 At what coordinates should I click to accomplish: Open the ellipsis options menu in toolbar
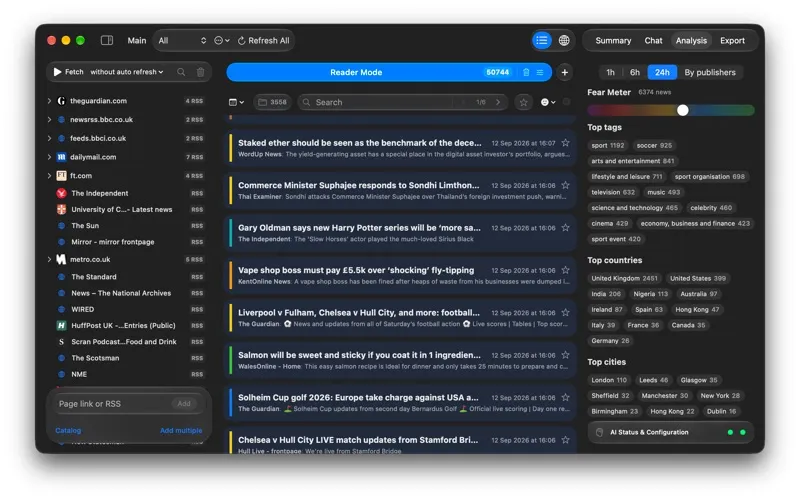[221, 40]
